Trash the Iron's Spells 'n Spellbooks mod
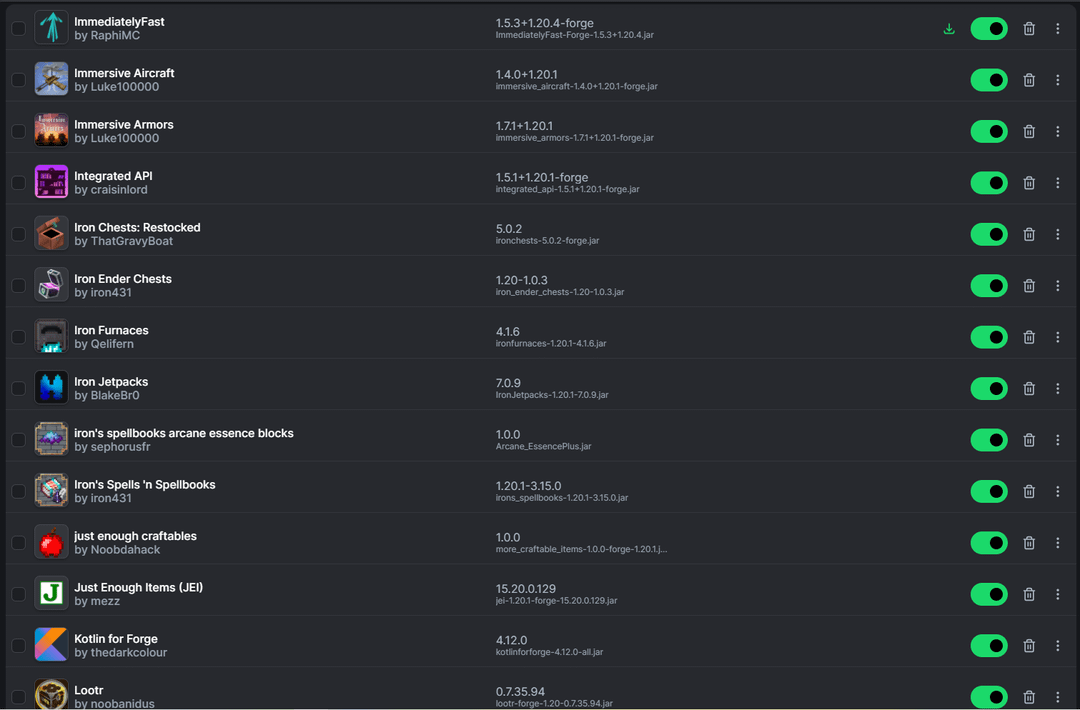 click(x=1029, y=491)
